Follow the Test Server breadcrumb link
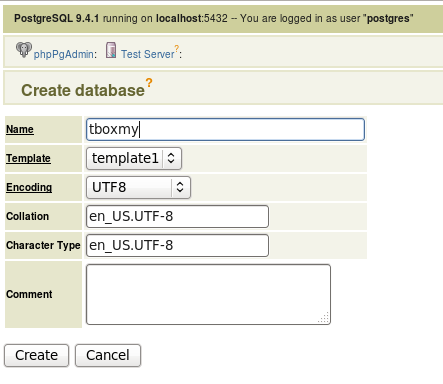The height and width of the screenshot is (384, 443). pos(148,54)
